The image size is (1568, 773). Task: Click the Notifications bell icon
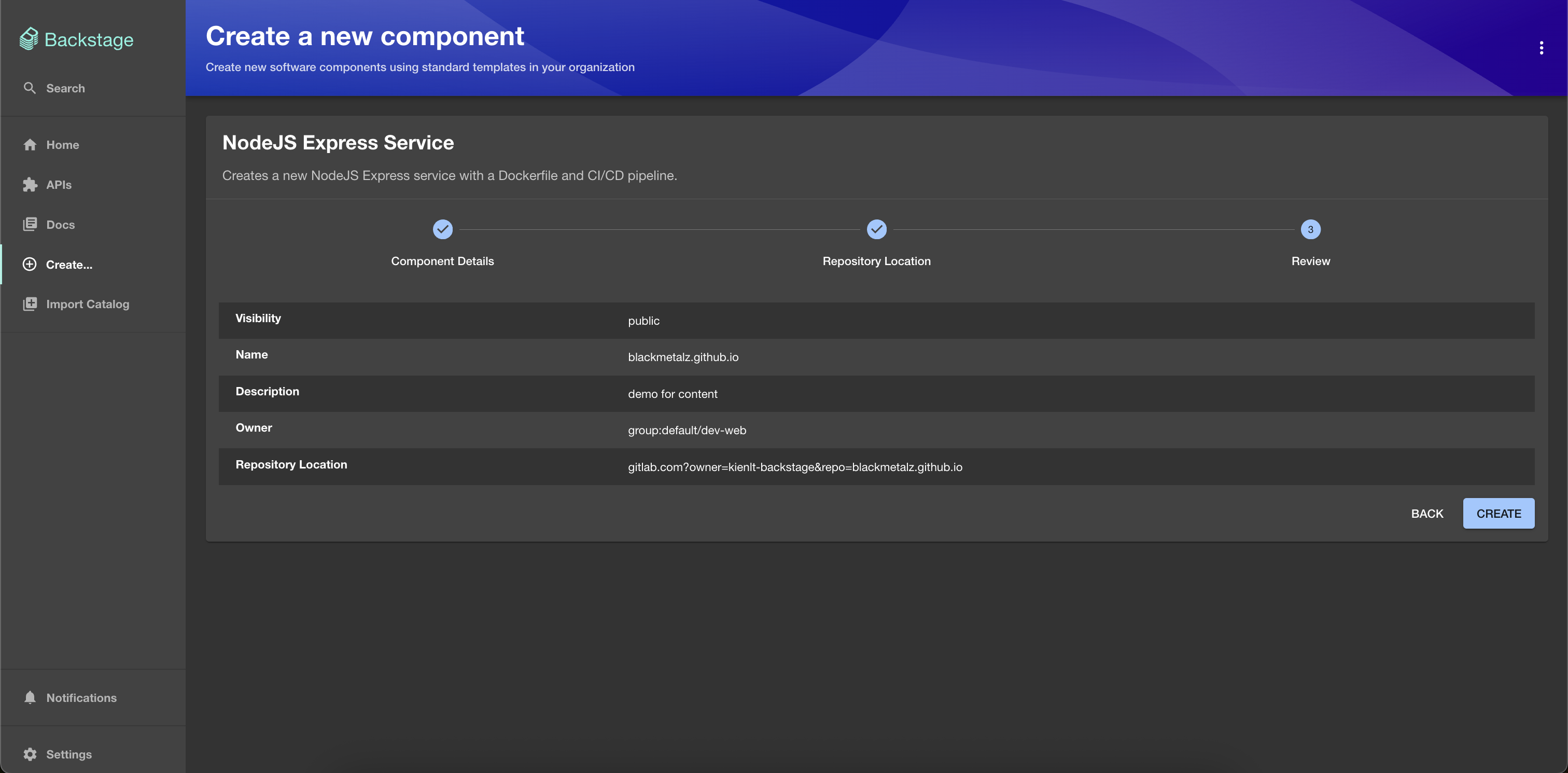point(30,697)
